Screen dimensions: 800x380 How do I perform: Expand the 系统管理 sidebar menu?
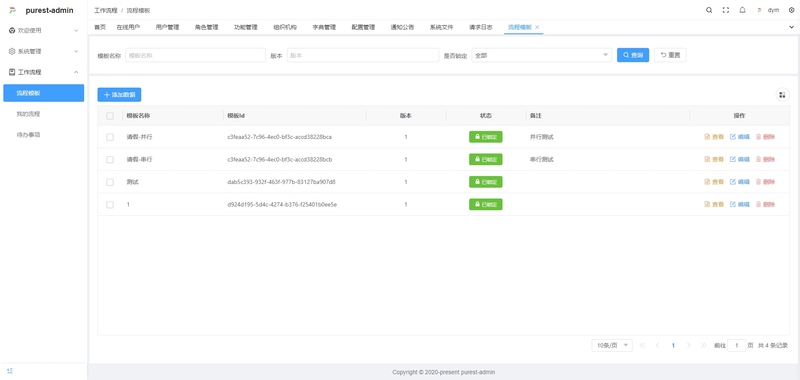43,52
